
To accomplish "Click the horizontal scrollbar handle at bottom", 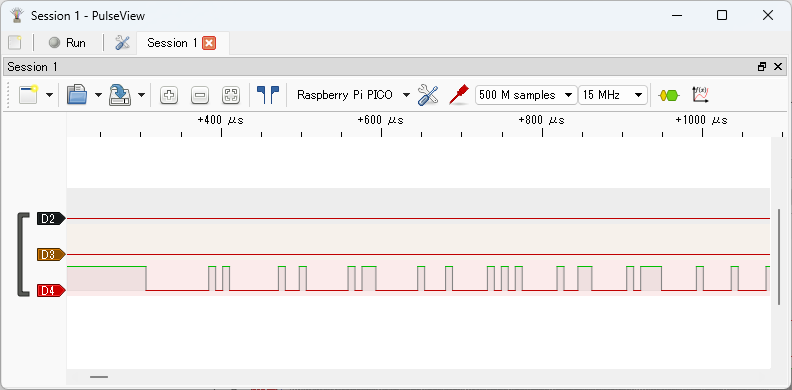I will click(99, 376).
